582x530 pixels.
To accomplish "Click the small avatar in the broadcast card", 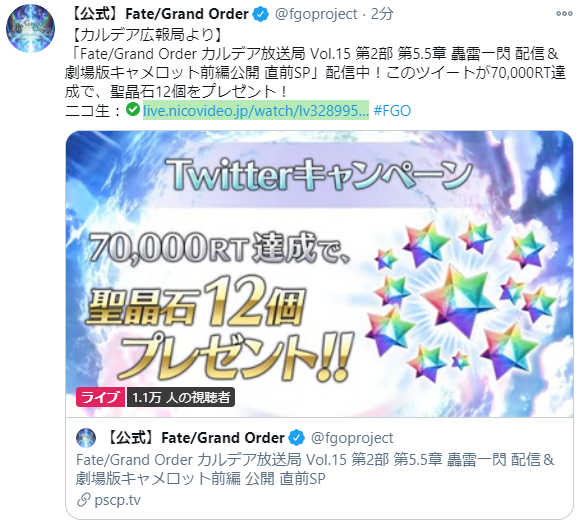I will tap(86, 438).
